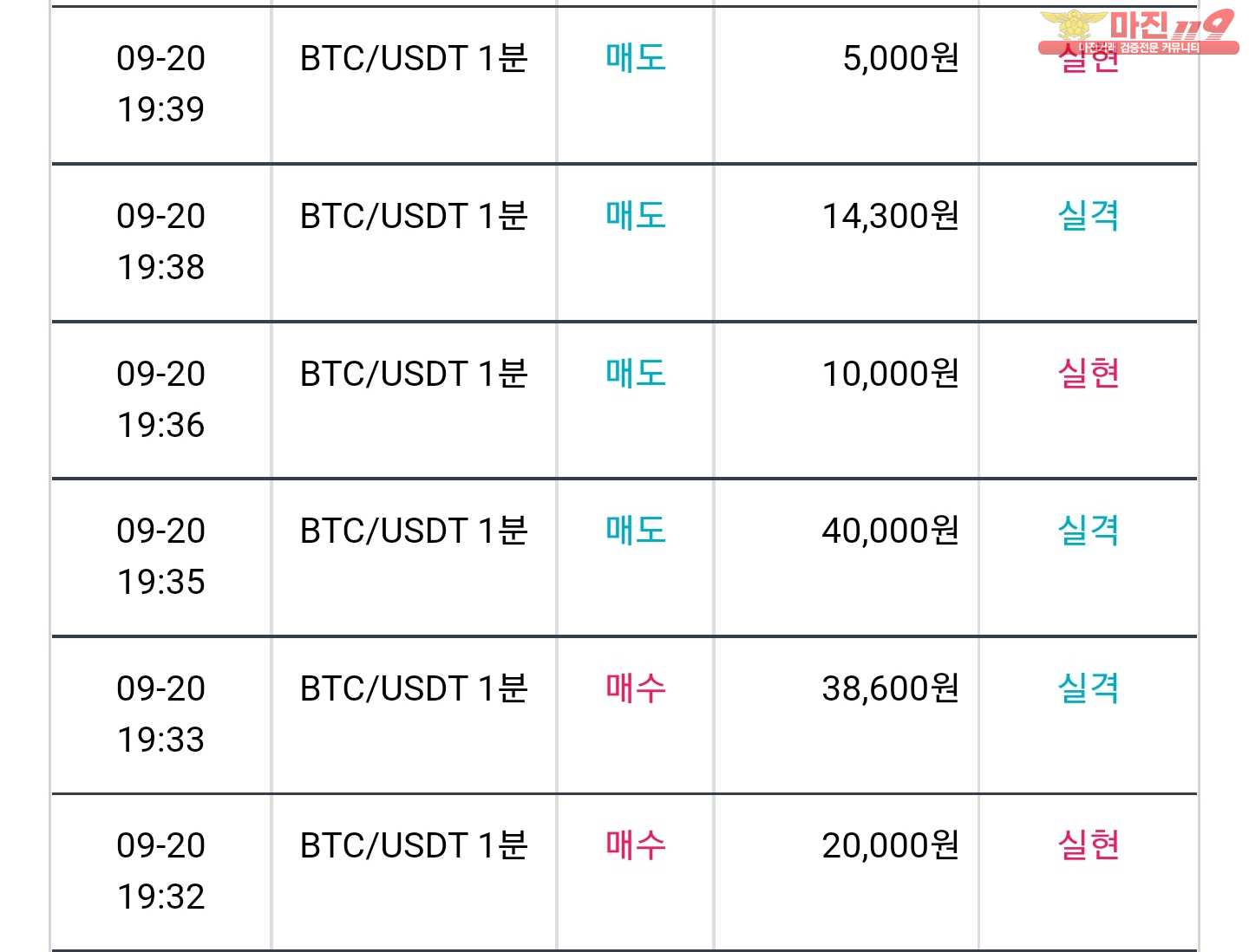Click 매도 label in the 19:38 row
This screenshot has width=1249, height=952.
(x=636, y=215)
